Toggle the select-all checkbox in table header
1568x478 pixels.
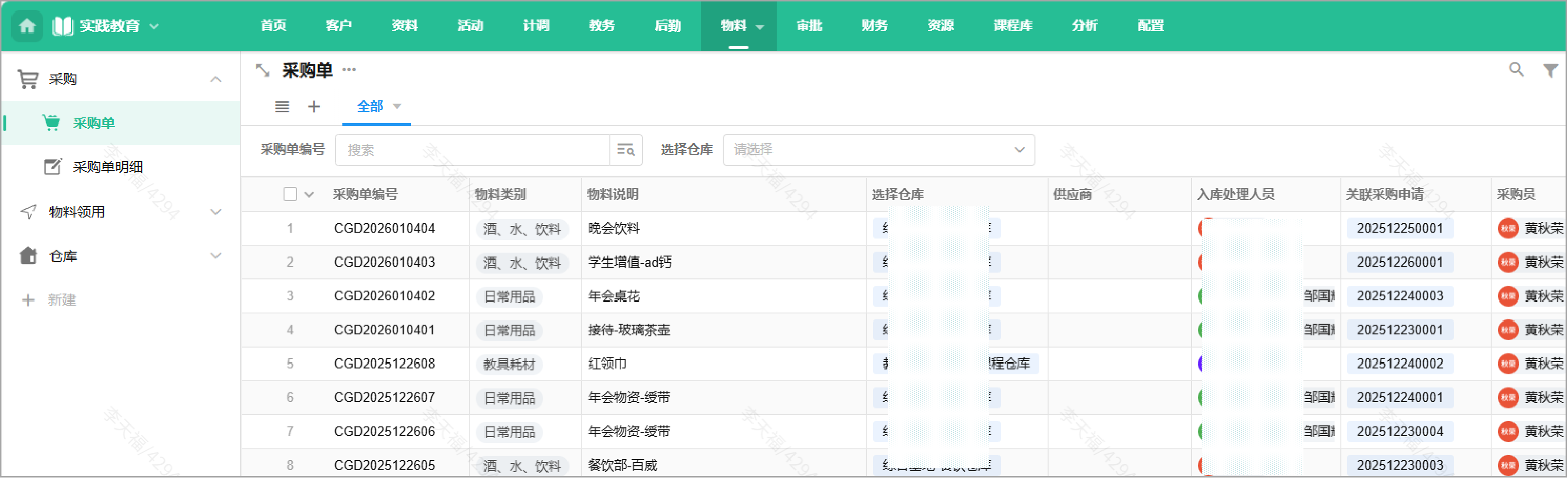[x=290, y=194]
